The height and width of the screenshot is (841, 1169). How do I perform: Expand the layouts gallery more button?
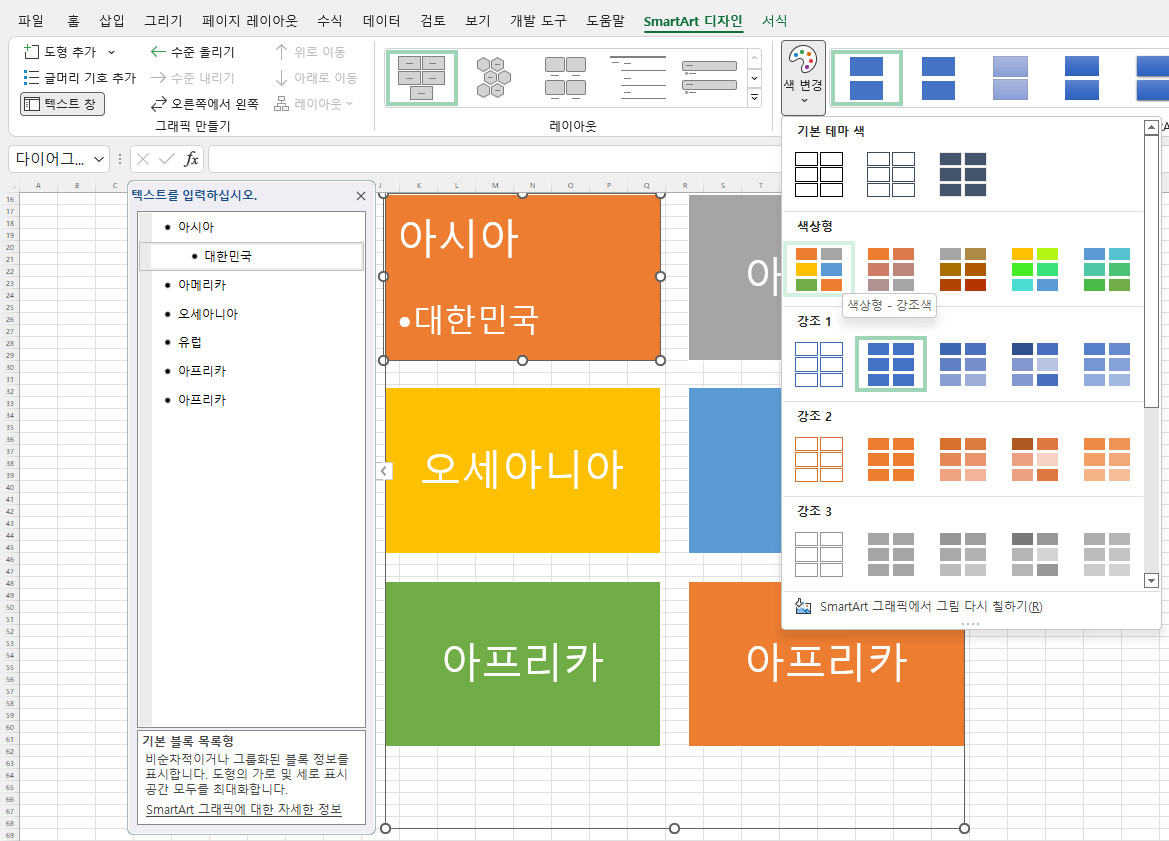point(754,98)
